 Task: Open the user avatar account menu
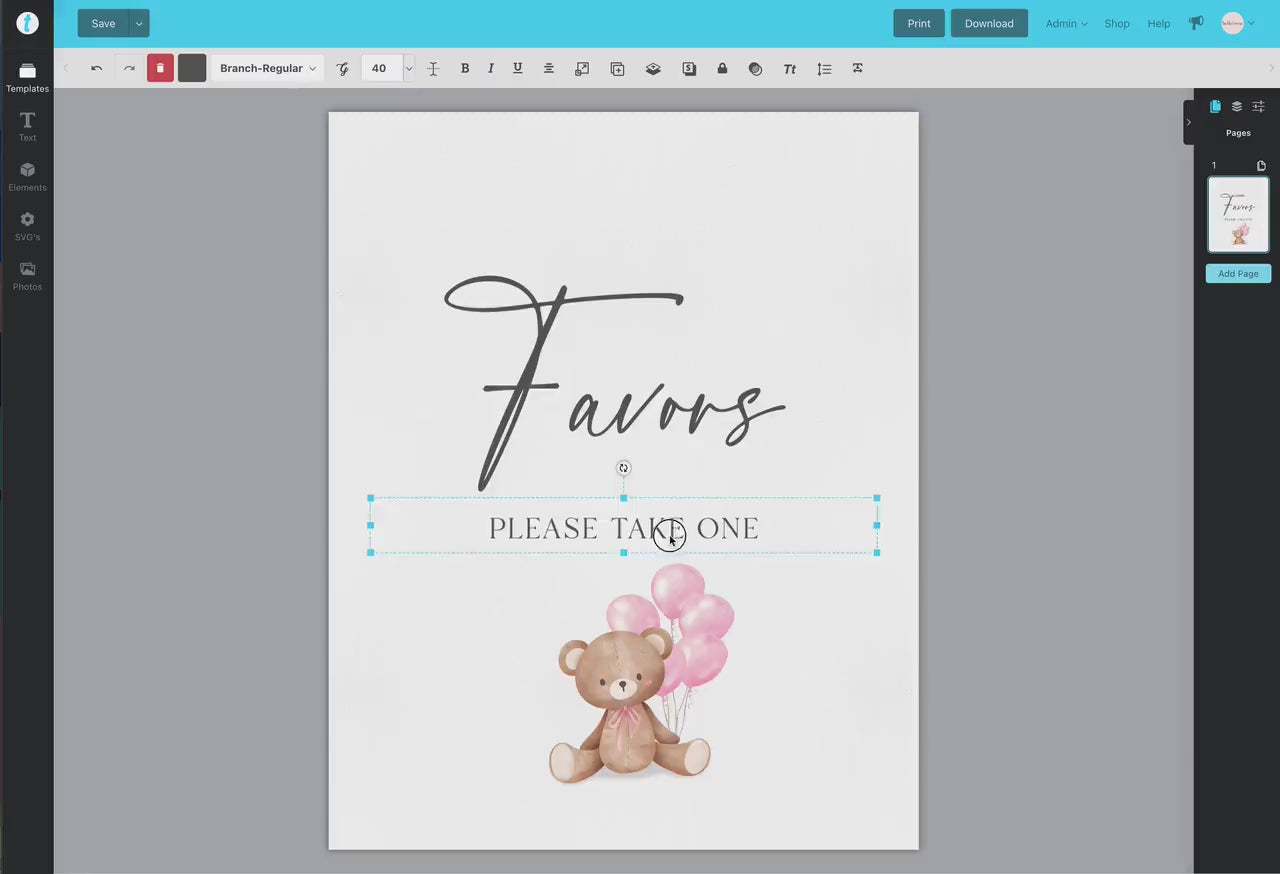1237,23
